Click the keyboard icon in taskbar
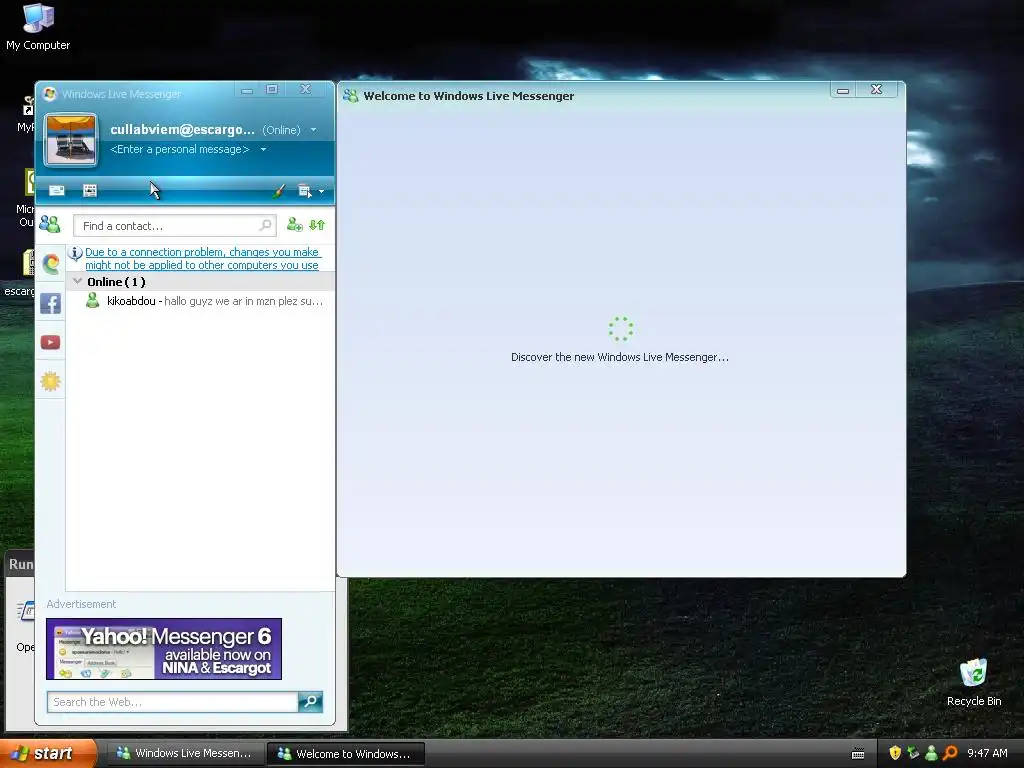 [858, 754]
